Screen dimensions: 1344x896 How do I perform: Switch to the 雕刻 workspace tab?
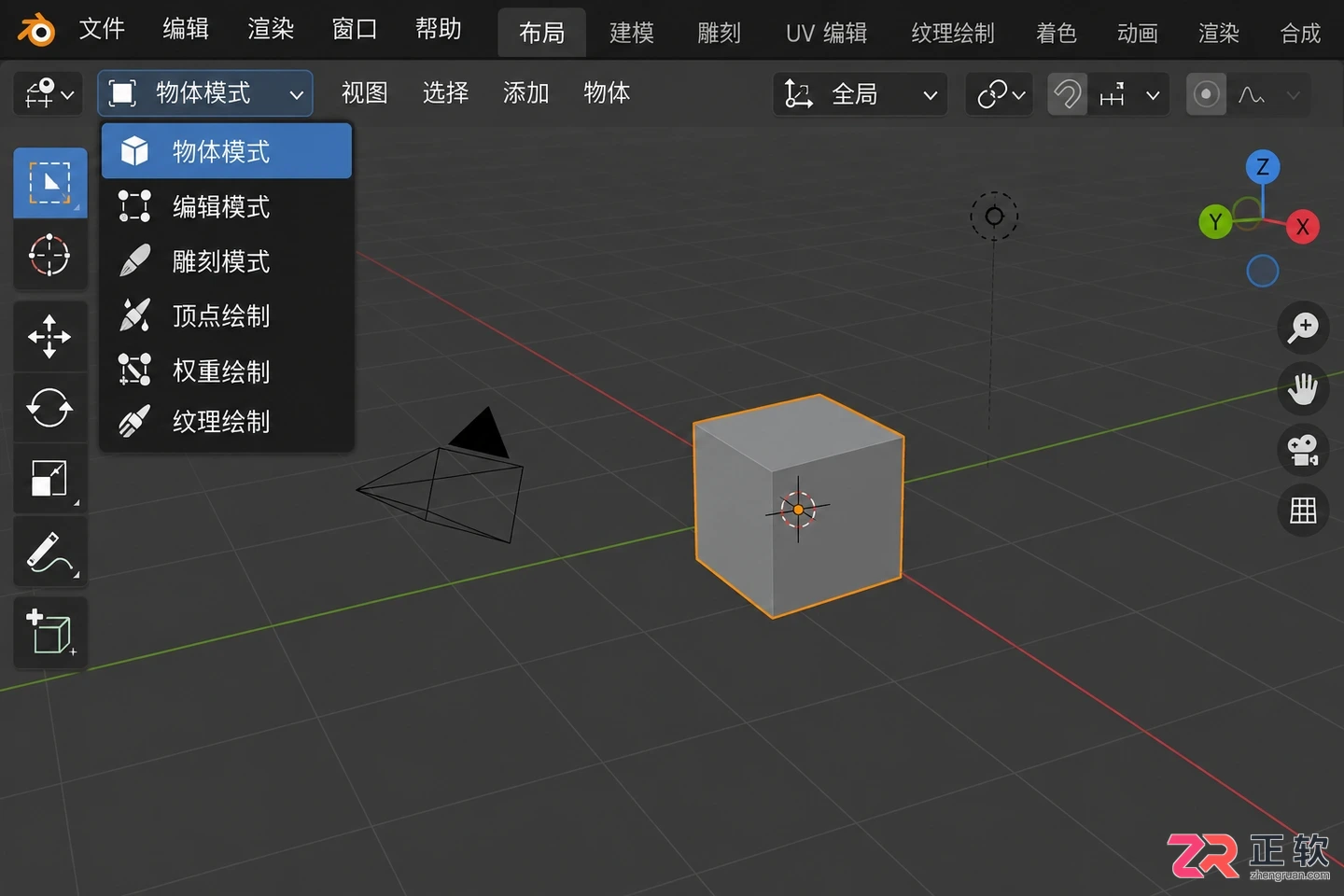point(719,33)
